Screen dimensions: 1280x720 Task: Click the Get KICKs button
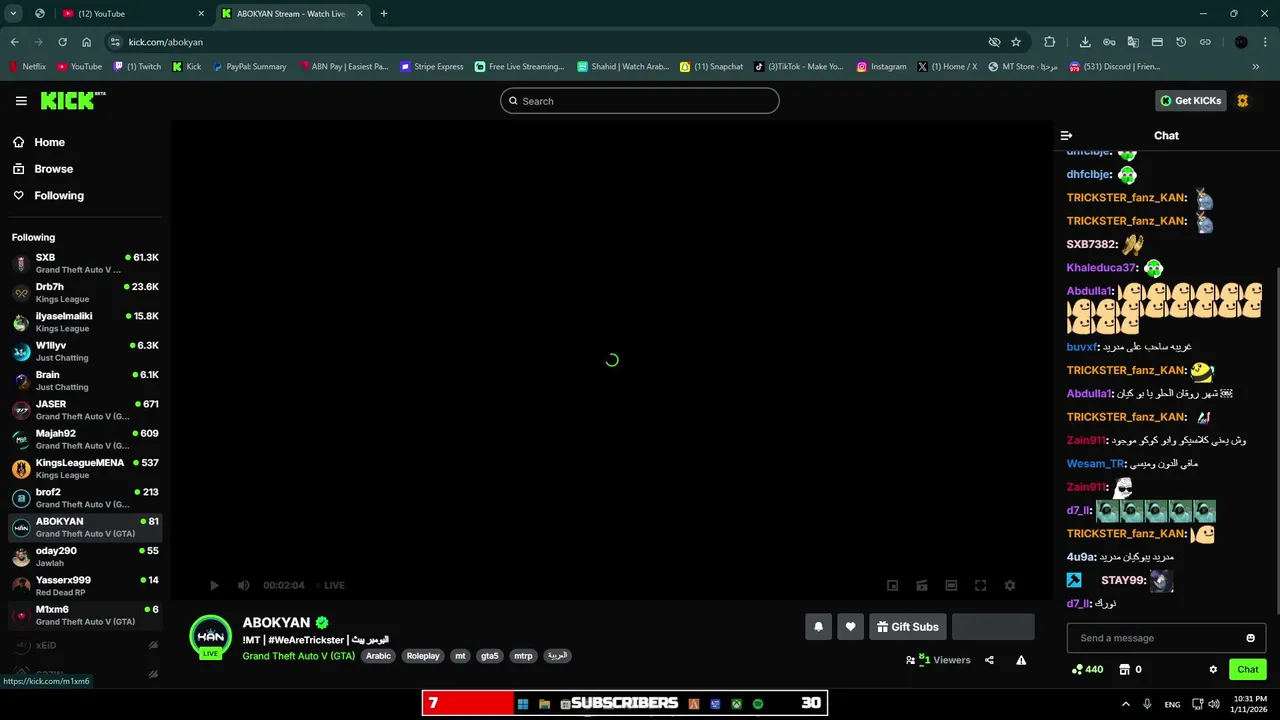pos(1191,101)
